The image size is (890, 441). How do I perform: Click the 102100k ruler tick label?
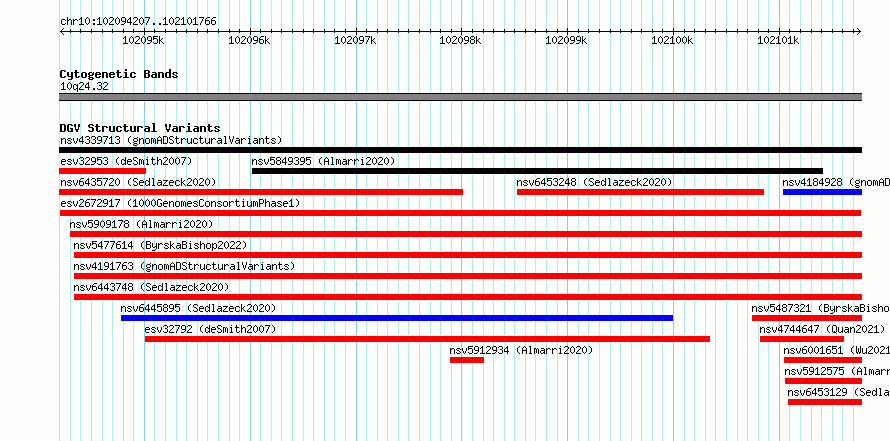coord(672,40)
